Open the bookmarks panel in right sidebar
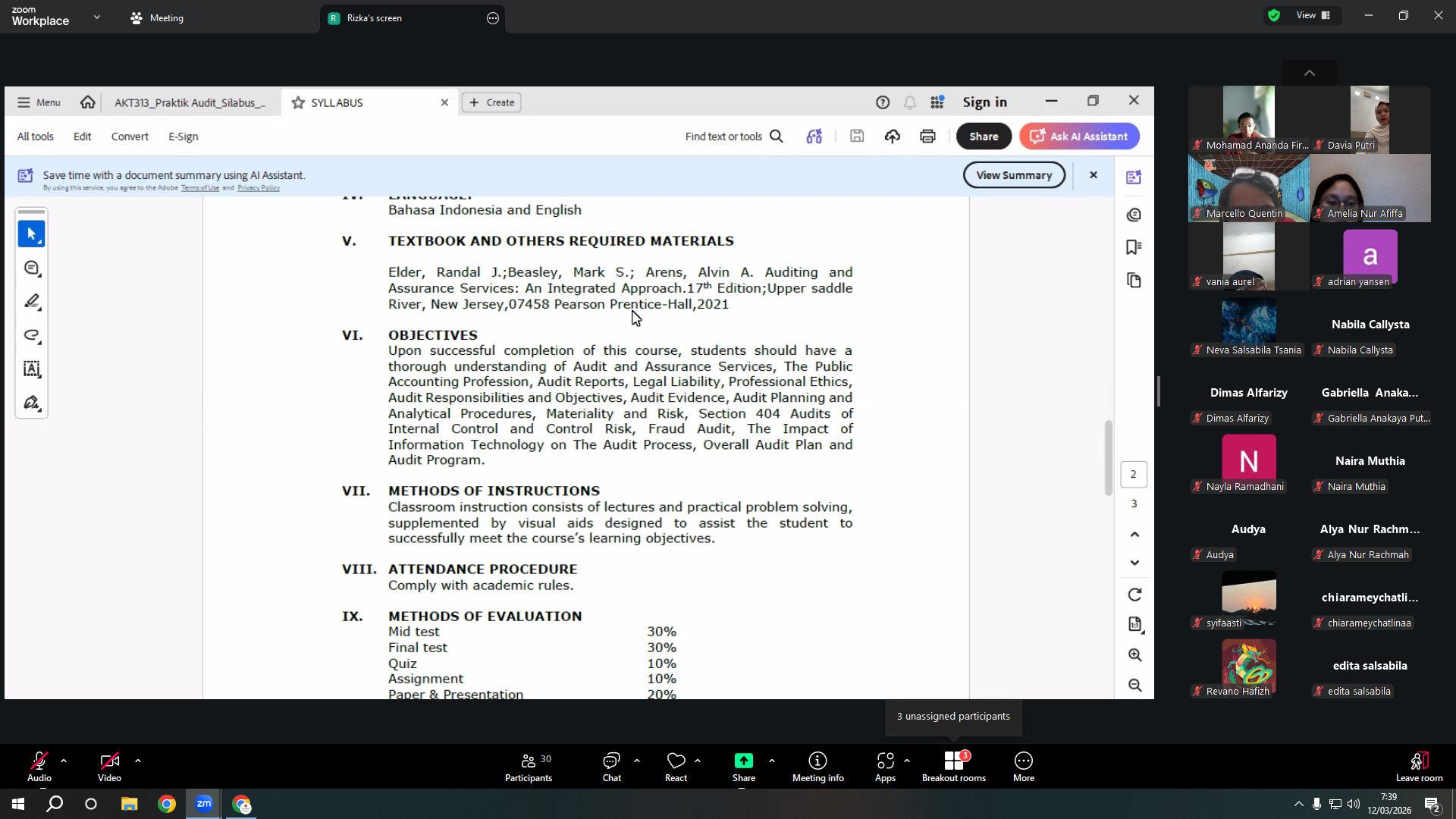 (1134, 247)
